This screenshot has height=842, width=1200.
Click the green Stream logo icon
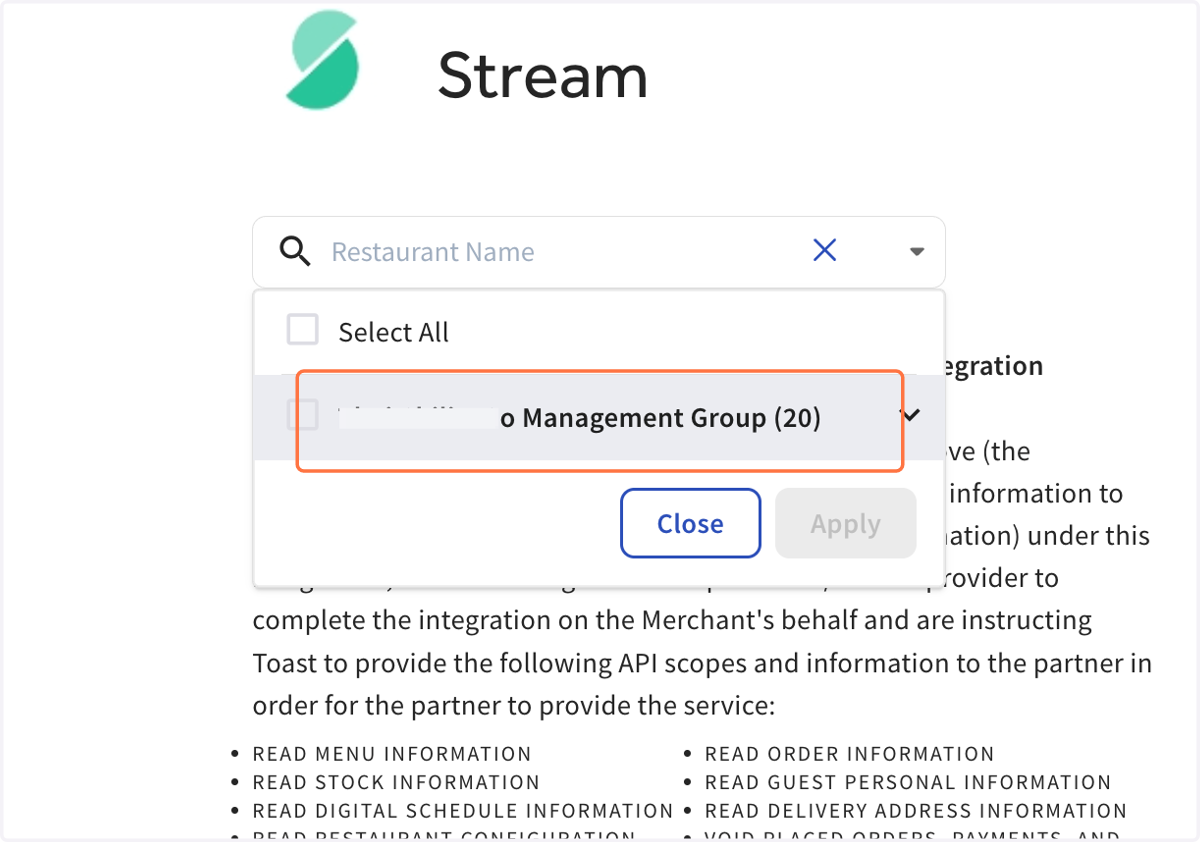coord(322,60)
